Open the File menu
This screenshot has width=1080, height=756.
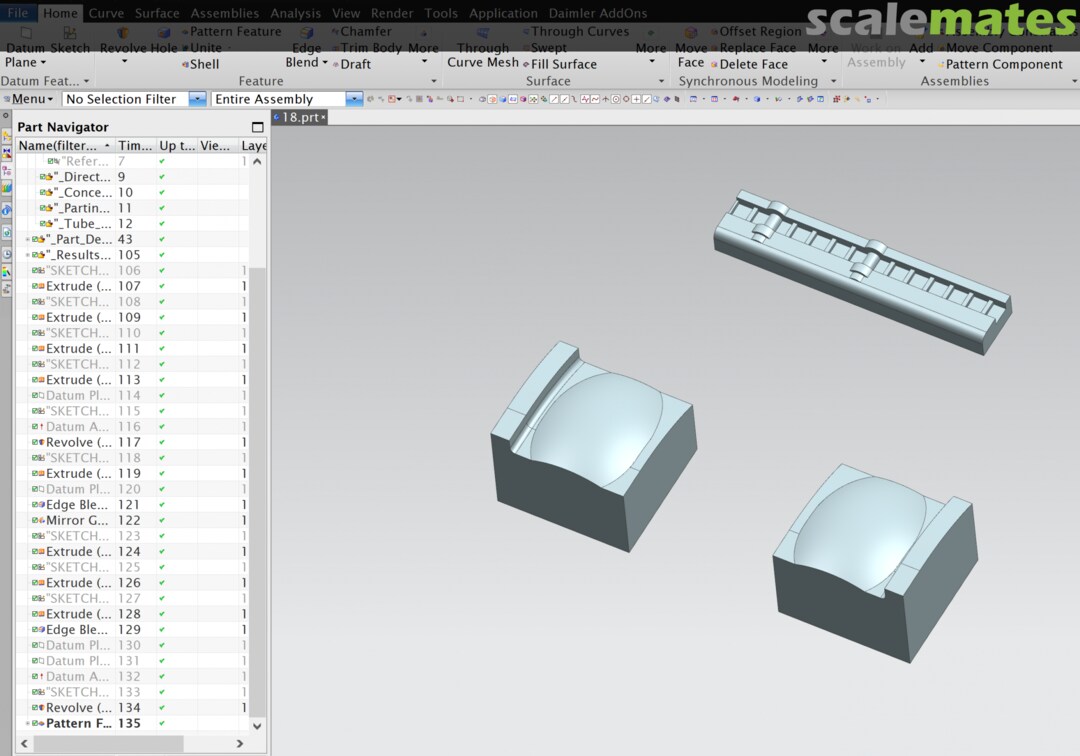(x=18, y=13)
